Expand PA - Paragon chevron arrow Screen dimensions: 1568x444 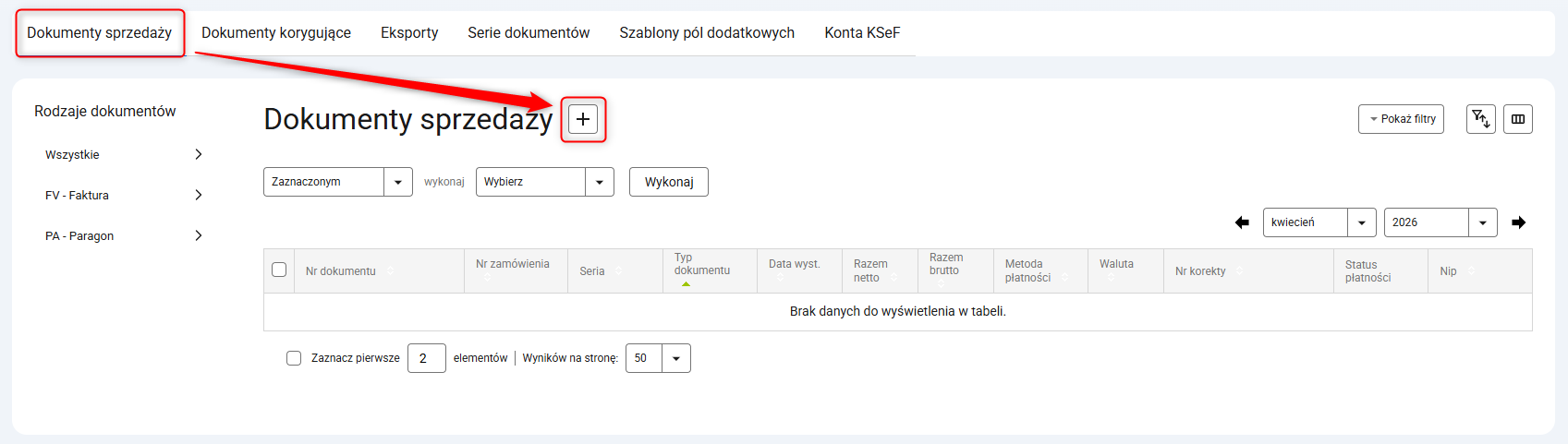[198, 235]
